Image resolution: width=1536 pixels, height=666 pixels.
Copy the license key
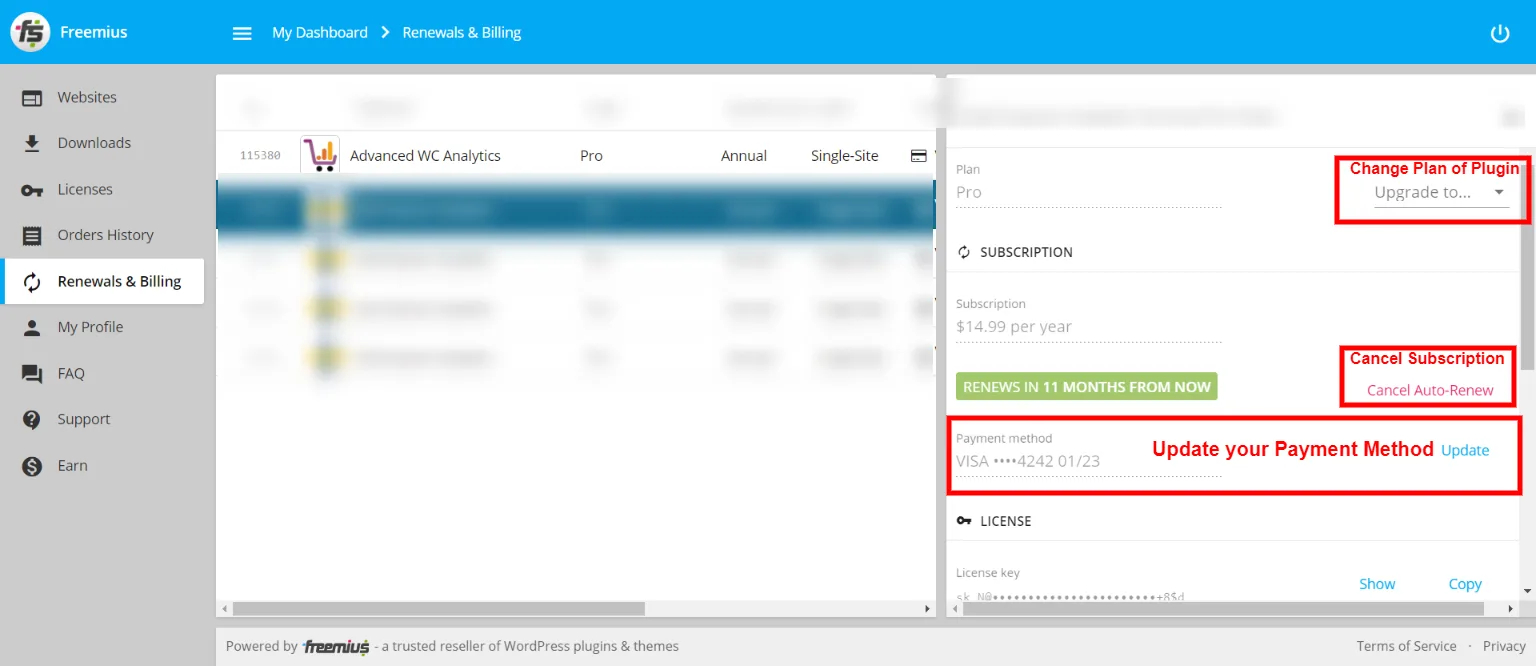click(x=1465, y=584)
